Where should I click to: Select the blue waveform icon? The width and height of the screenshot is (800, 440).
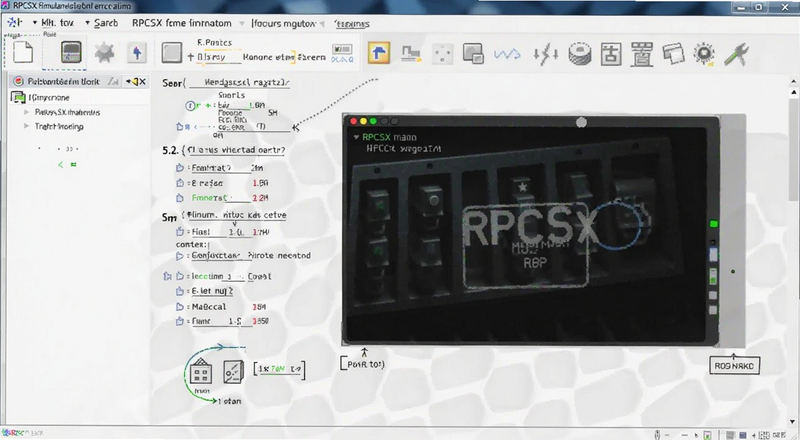pos(507,54)
